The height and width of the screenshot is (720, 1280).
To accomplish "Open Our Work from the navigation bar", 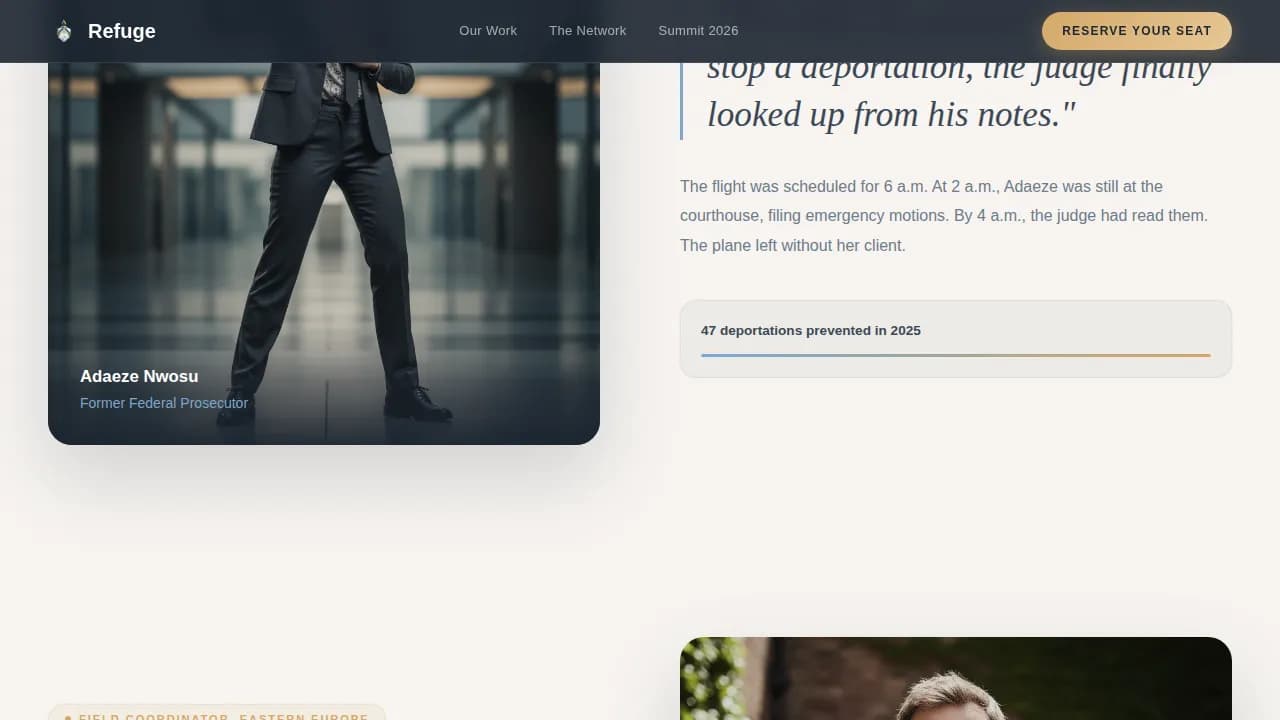I will 488,31.
